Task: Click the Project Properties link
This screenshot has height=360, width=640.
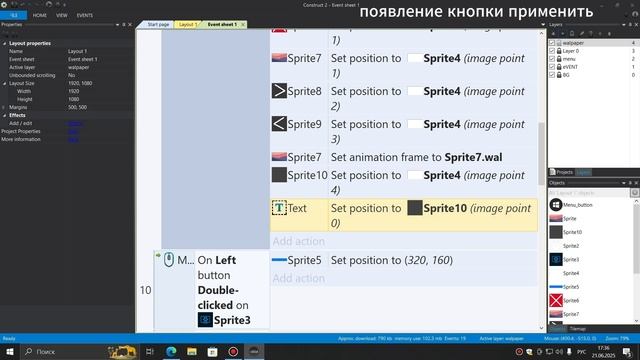Action: point(73,131)
